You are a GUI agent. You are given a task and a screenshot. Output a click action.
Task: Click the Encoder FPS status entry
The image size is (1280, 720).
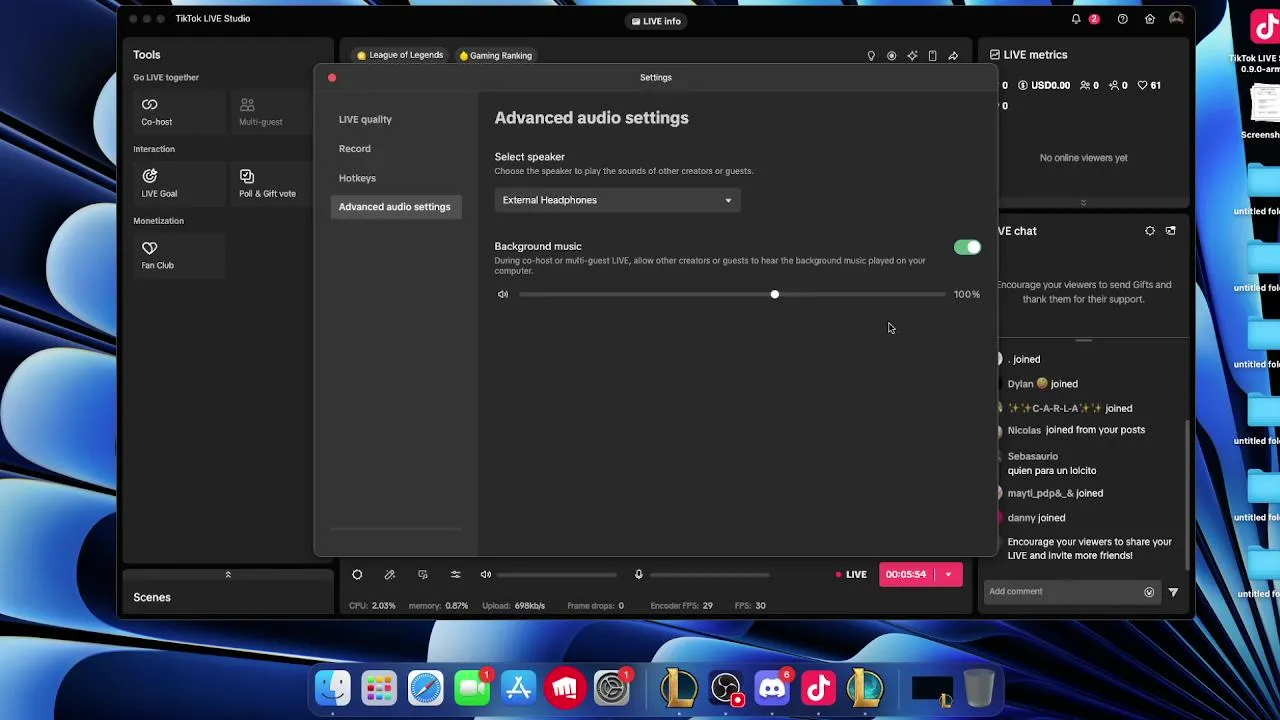[681, 606]
